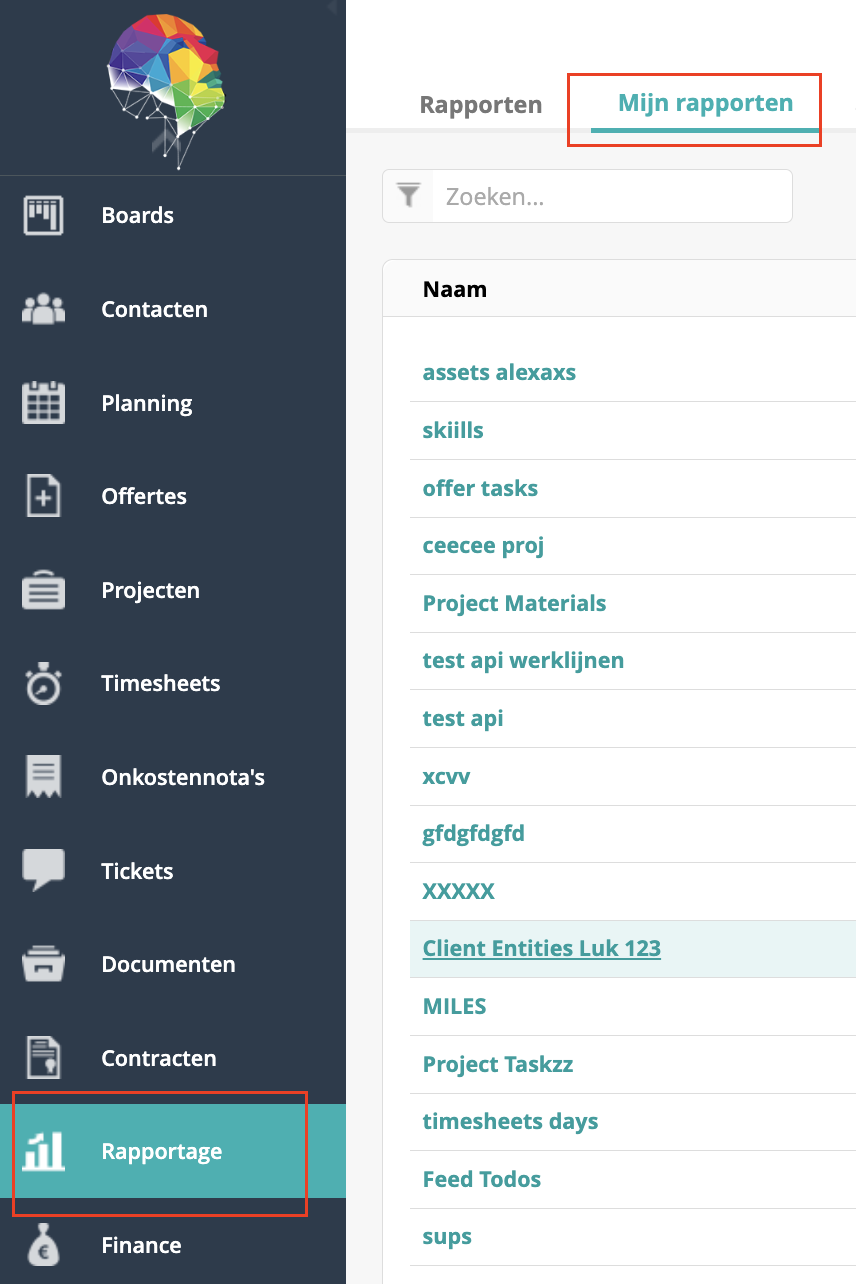Open the gfdgfdgfd report

tap(473, 834)
